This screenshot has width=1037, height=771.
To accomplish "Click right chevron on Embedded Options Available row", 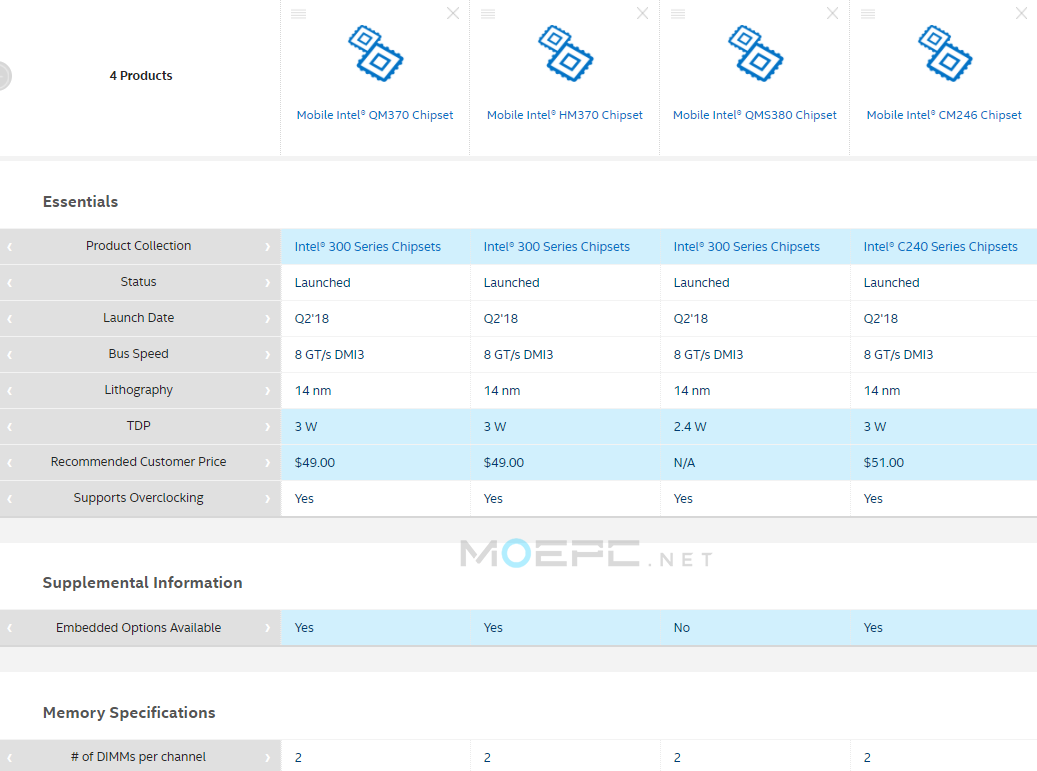I will pyautogui.click(x=267, y=628).
